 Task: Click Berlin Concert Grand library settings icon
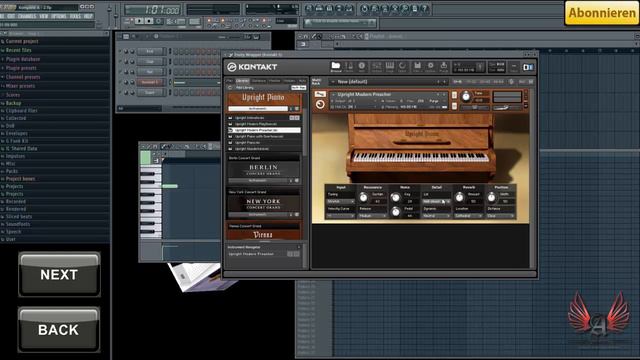pyautogui.click(x=297, y=180)
